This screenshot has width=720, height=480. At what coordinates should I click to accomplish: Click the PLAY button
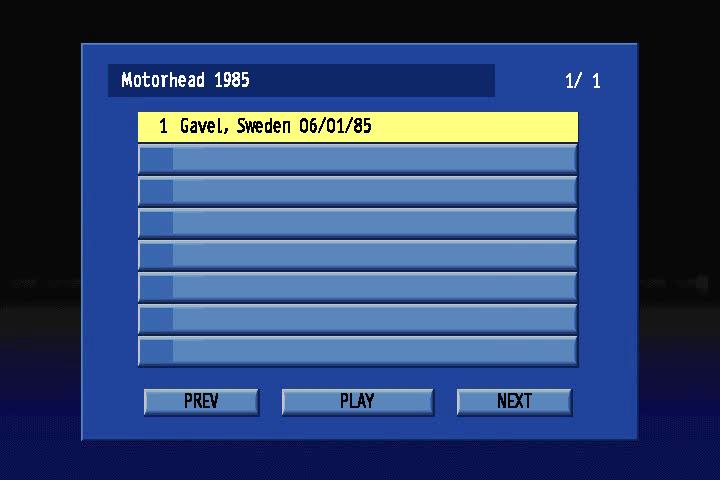(358, 402)
